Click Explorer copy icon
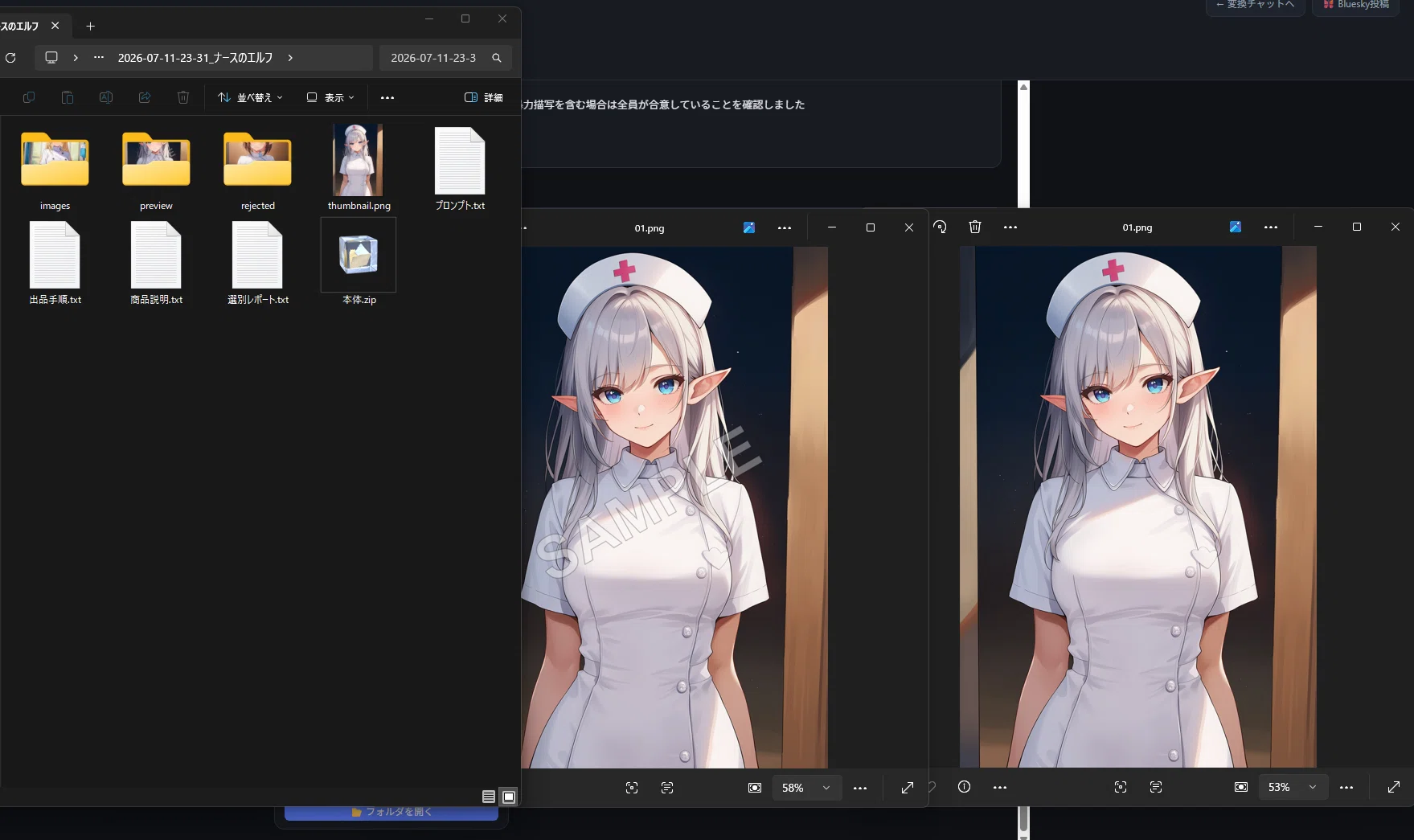Screen dimensions: 1414x840 click(29, 97)
